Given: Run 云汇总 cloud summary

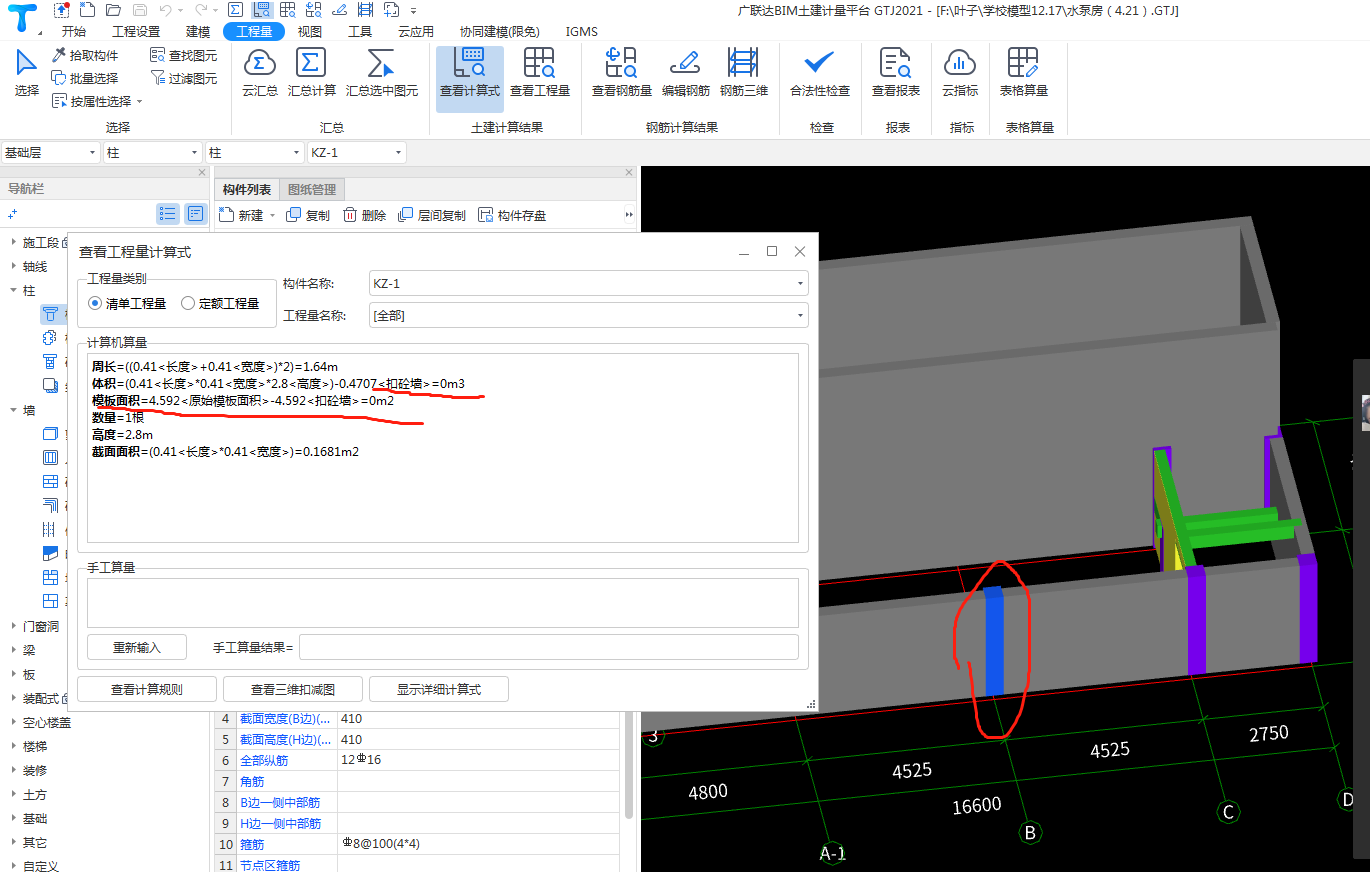Looking at the screenshot, I should point(260,73).
